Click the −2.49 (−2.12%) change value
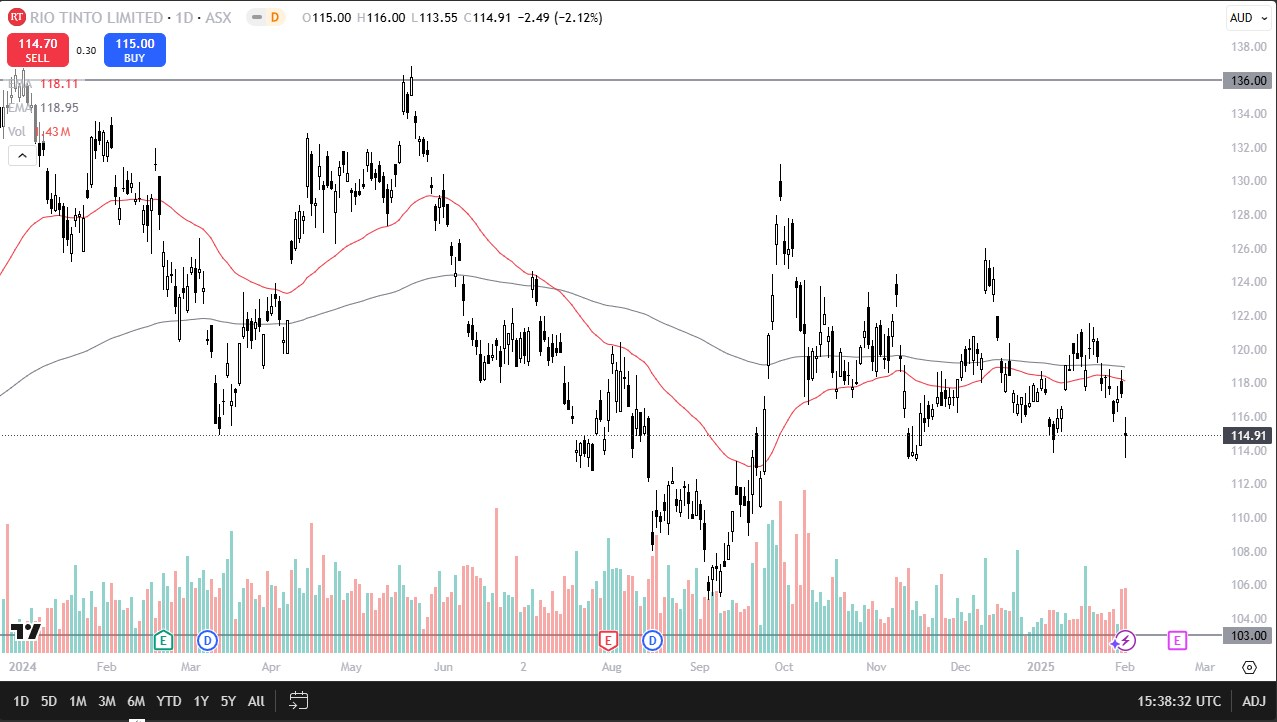The width and height of the screenshot is (1277, 722). tap(561, 18)
